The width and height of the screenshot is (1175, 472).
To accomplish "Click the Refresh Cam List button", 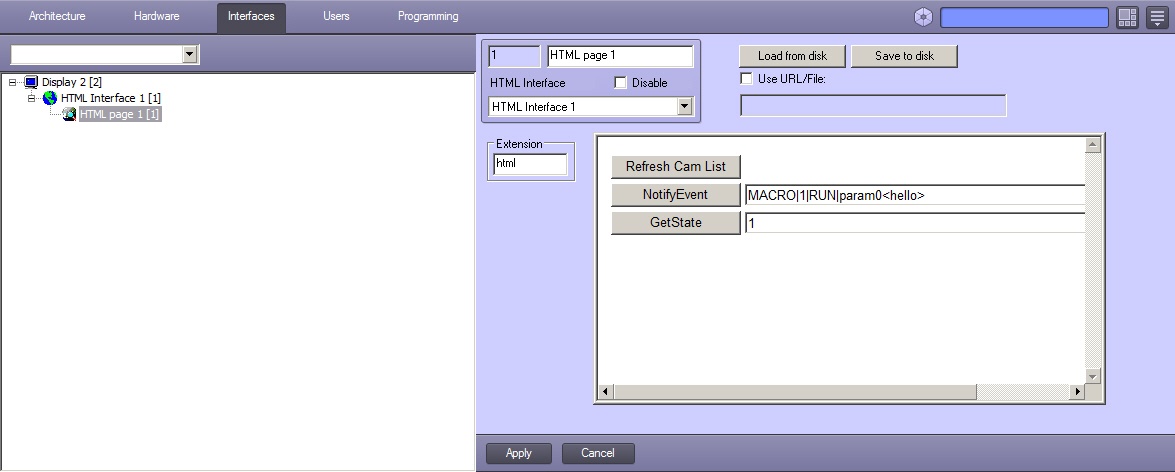I will tap(675, 166).
